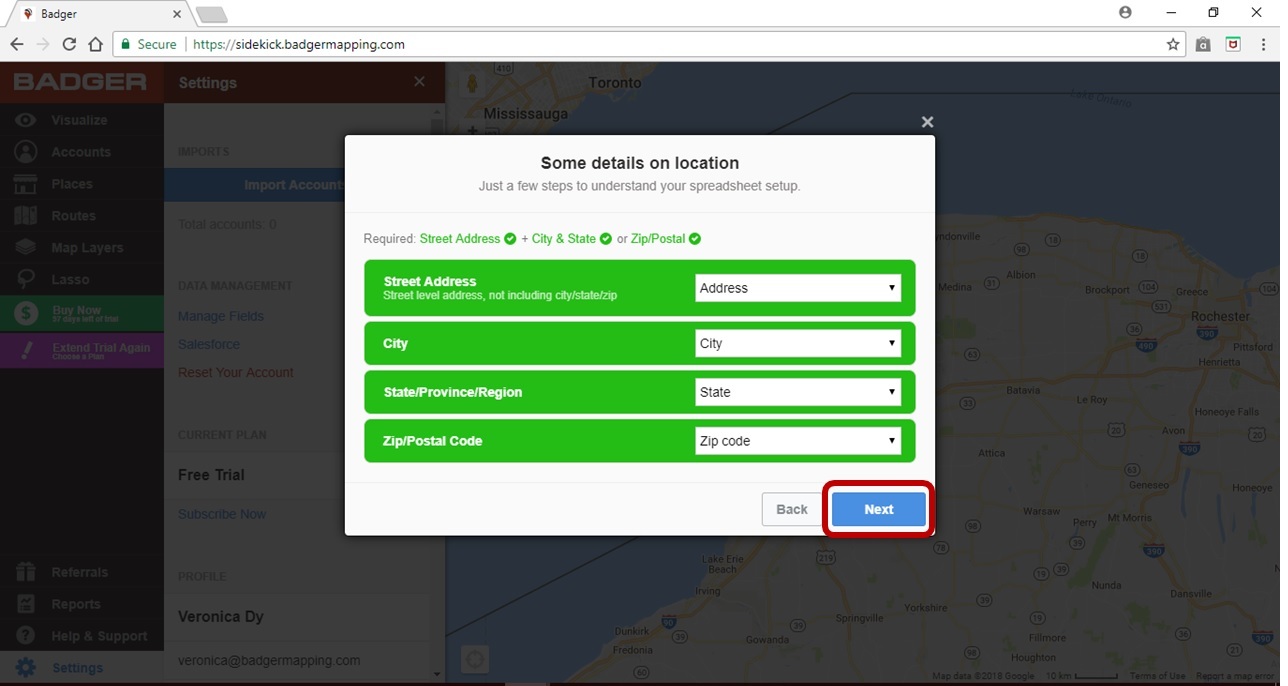1288x686 pixels.
Task: Click the veronica@badgermapping.com email text
Action: 269,660
